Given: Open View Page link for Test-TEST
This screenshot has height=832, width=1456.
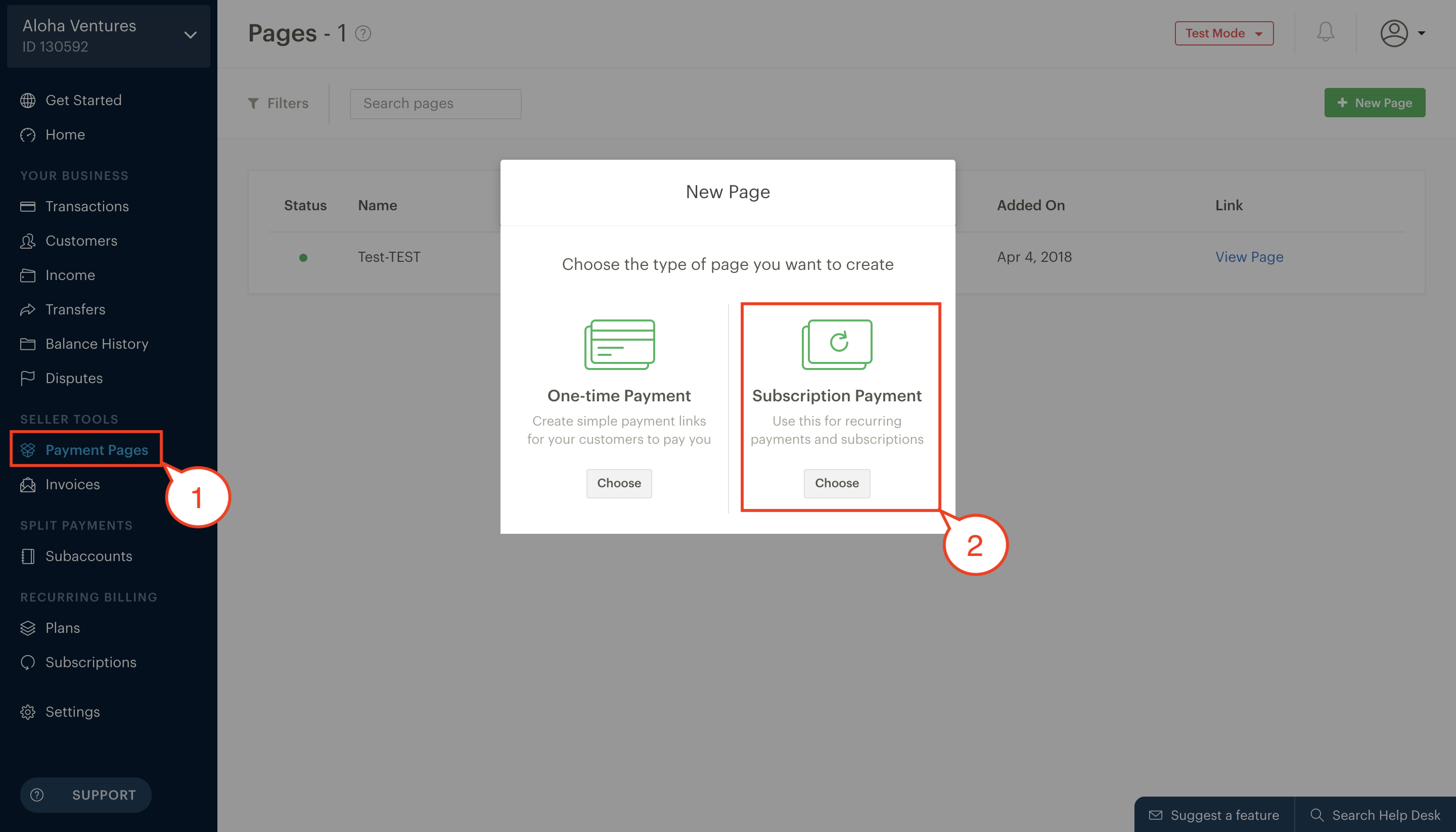Looking at the screenshot, I should [1249, 257].
